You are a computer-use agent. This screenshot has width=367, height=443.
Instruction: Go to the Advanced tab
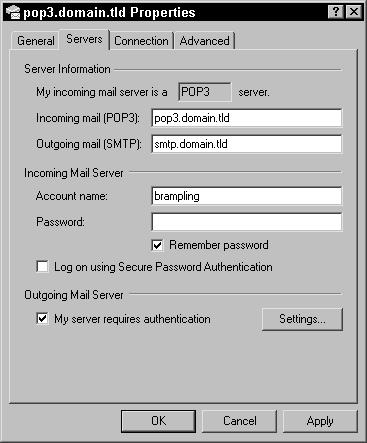[x=204, y=41]
